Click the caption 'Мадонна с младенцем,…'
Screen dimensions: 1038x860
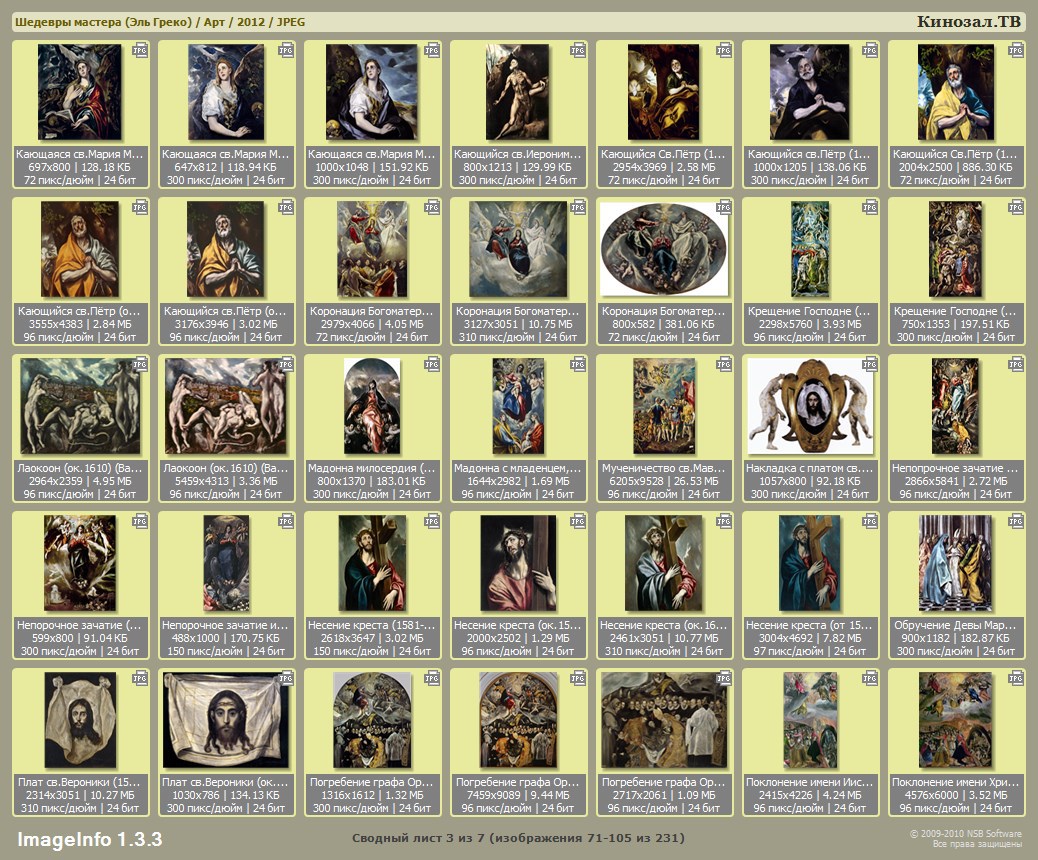click(518, 468)
